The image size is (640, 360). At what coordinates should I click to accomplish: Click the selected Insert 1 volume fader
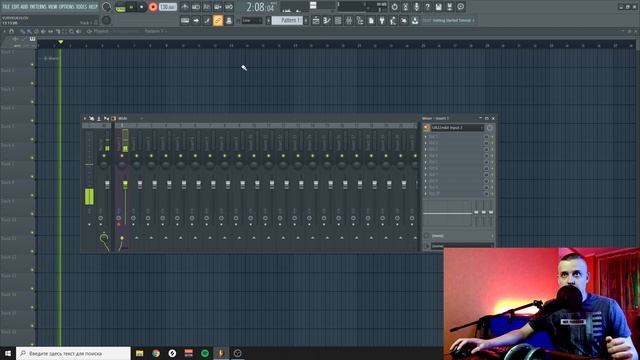[125, 184]
